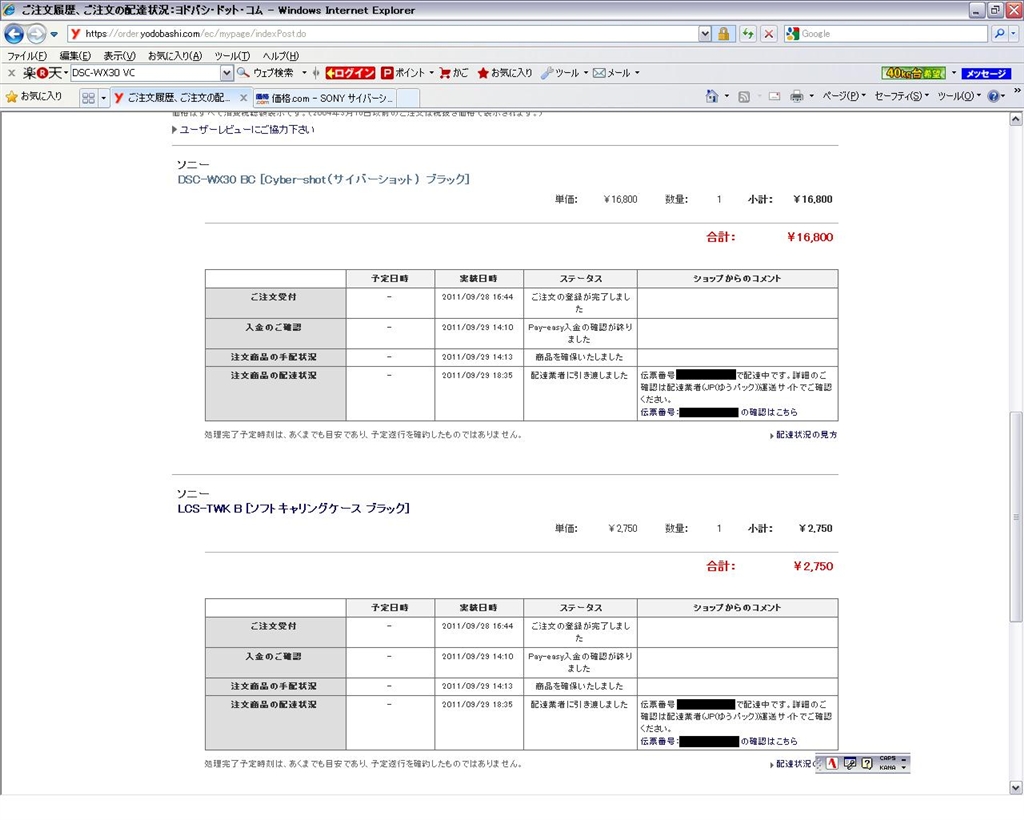This screenshot has height=820, width=1024.
Task: Open the Rakuten toolbar ツール wrench menu
Action: coord(561,73)
